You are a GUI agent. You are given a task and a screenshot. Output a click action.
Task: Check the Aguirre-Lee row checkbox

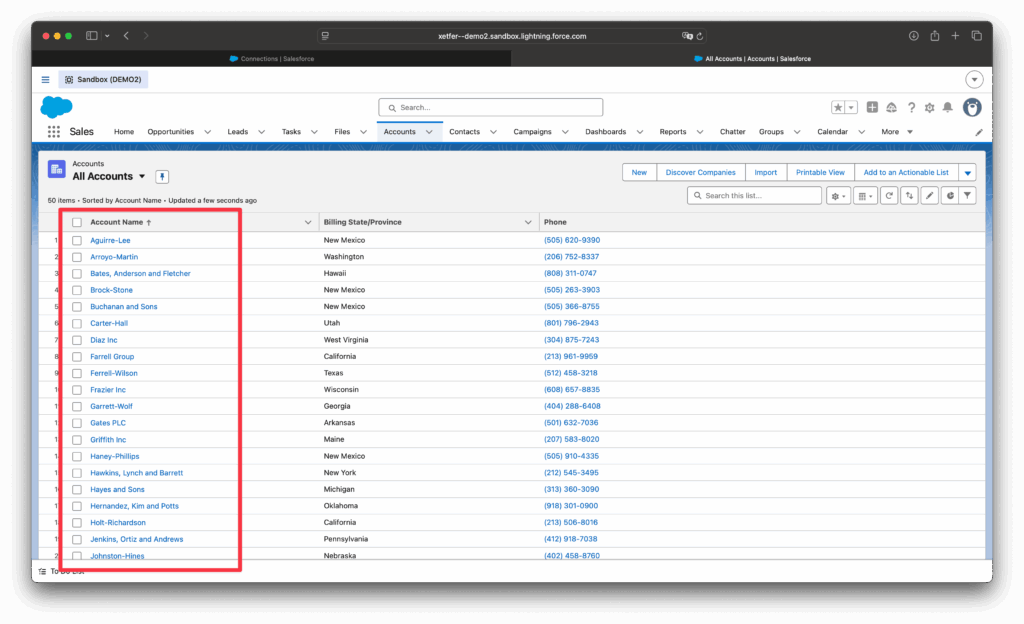click(77, 241)
